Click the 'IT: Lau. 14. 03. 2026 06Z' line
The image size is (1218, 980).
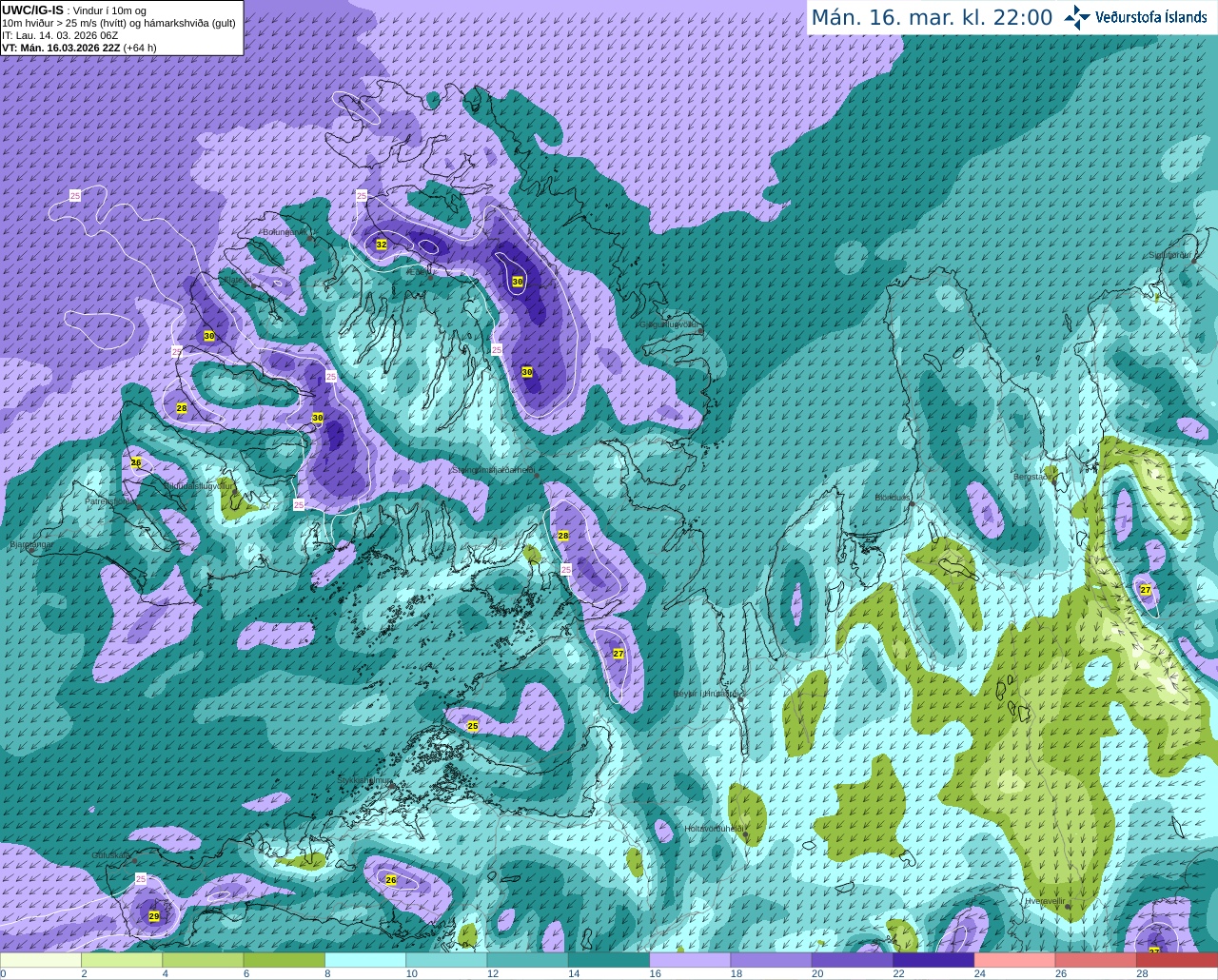point(60,35)
